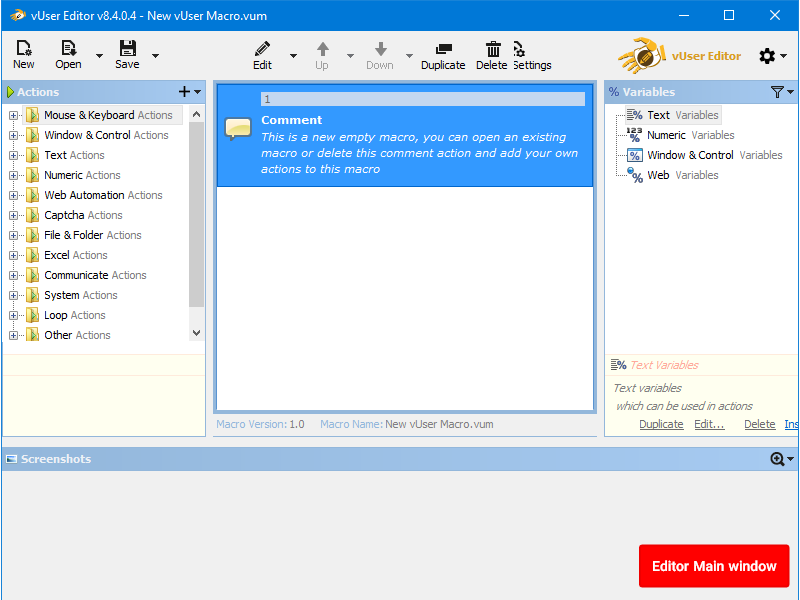Click the Macro Version 1.0 value
Image resolution: width=800 pixels, height=600 pixels.
297,424
